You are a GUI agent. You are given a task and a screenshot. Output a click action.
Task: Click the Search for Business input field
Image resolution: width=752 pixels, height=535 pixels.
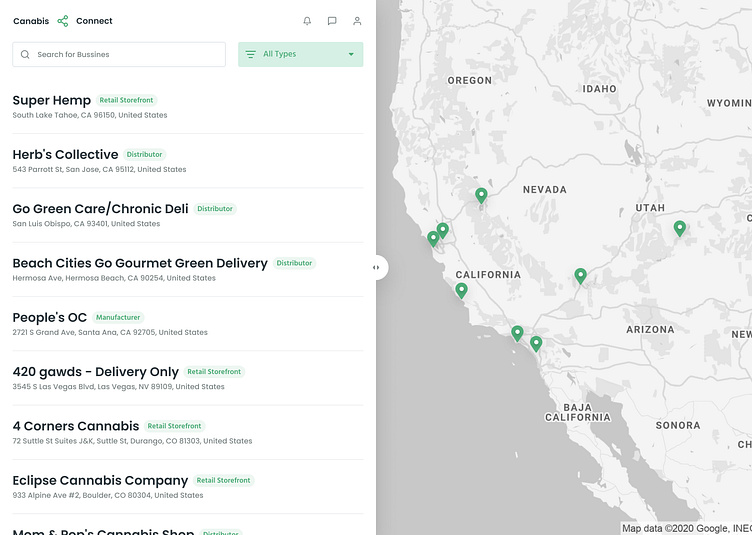pos(125,54)
